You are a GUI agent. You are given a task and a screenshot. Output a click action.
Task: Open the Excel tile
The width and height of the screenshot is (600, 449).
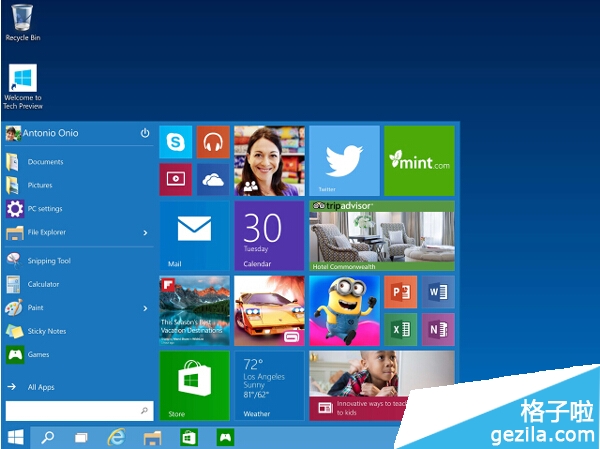click(x=401, y=330)
